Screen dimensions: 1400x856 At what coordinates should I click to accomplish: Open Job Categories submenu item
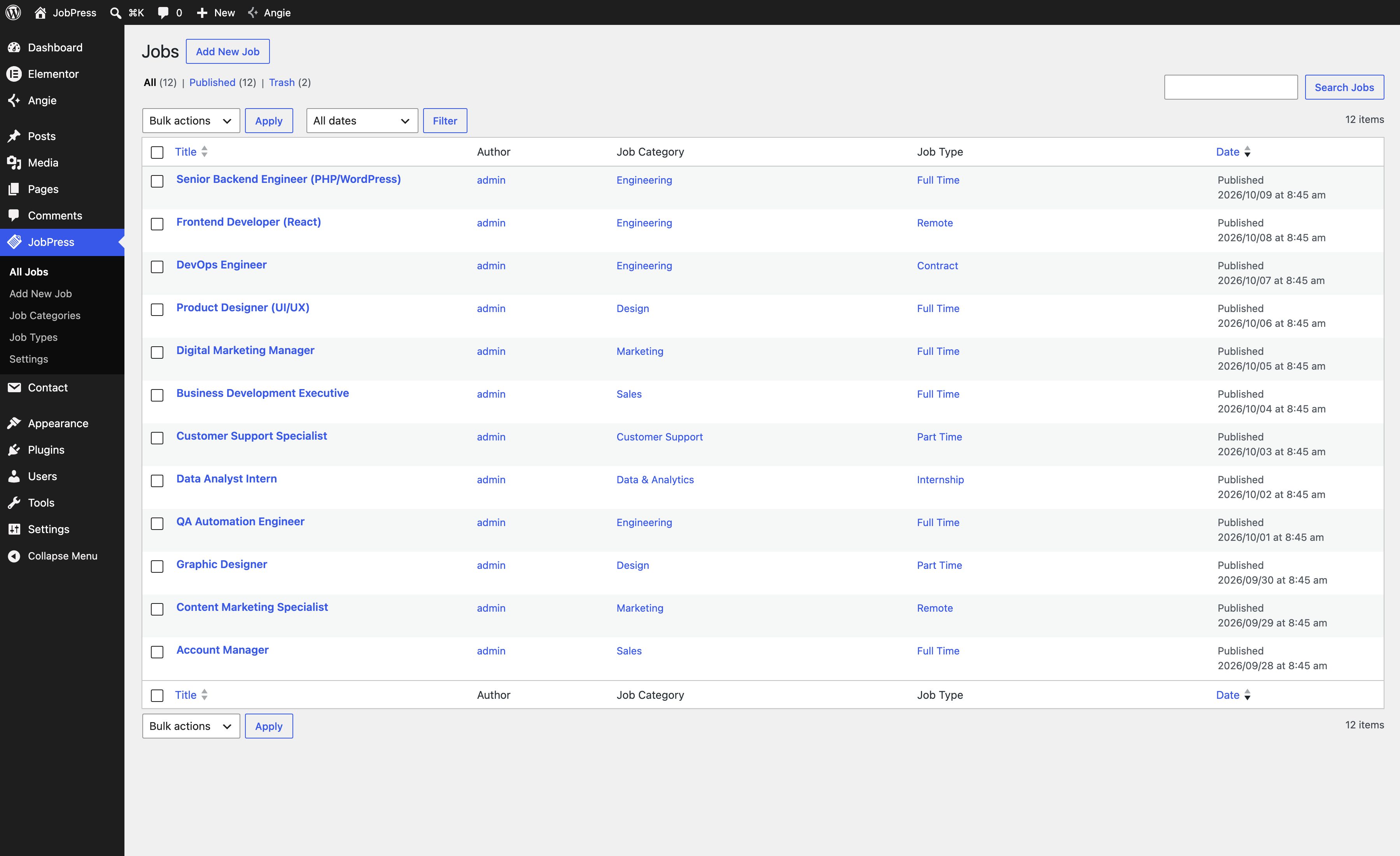tap(45, 316)
